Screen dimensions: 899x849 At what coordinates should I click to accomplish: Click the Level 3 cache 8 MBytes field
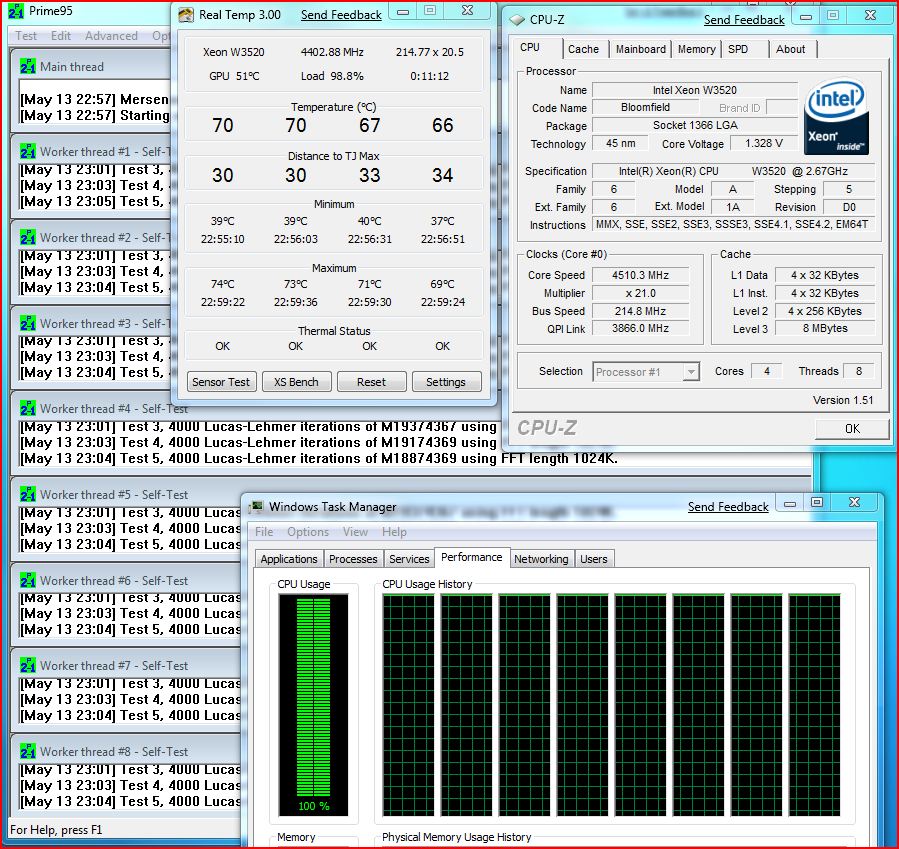coord(824,328)
